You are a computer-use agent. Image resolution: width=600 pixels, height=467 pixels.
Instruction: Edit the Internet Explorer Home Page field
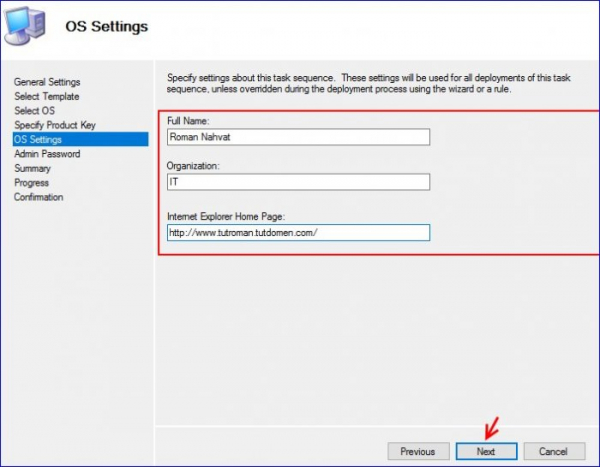click(298, 233)
